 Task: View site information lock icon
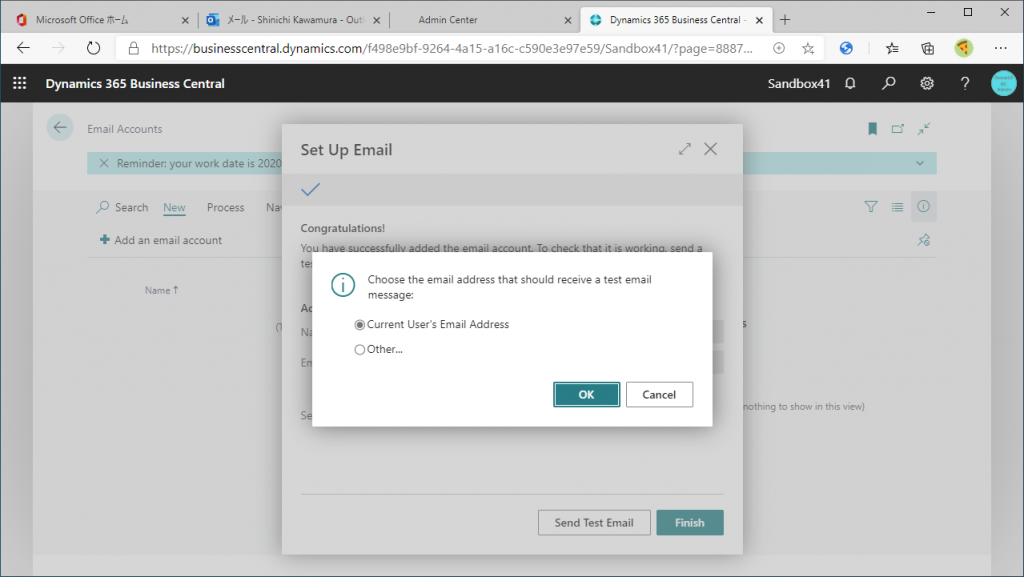tap(133, 48)
